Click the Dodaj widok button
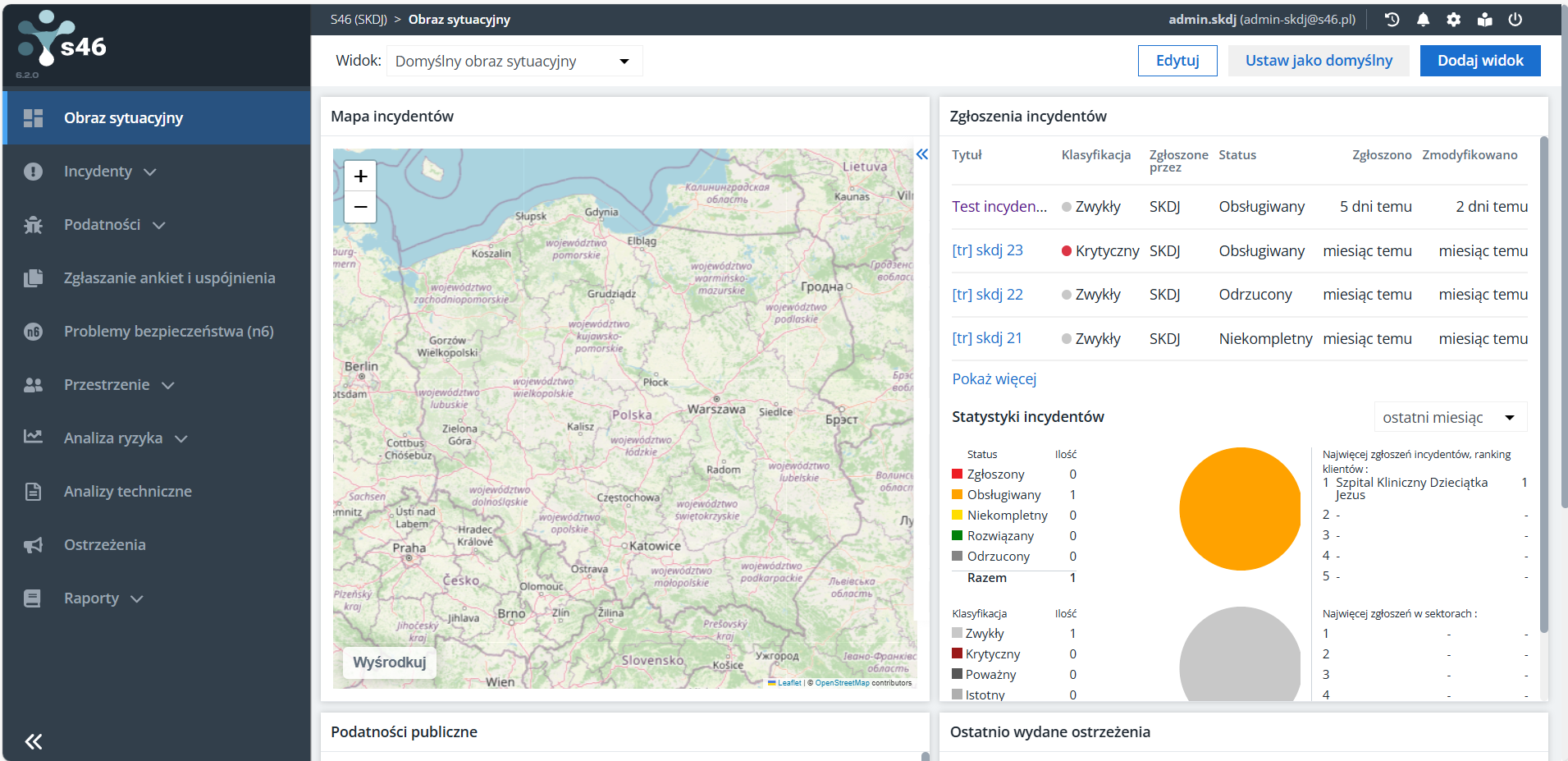This screenshot has width=1568, height=761. pos(1479,61)
